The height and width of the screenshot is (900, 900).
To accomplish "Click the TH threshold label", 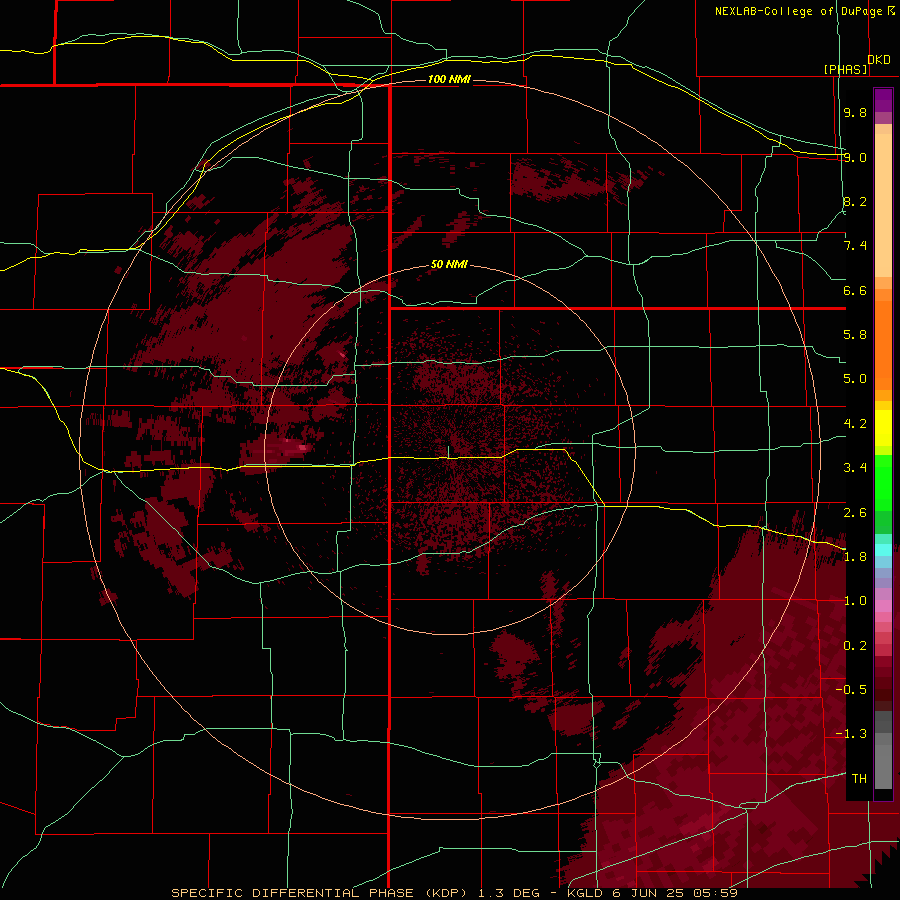I will click(x=859, y=779).
